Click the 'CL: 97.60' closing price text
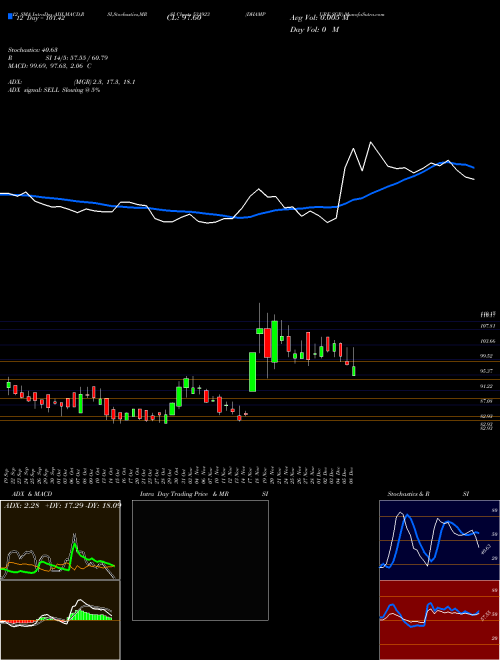500x660 pixels. tap(184, 18)
